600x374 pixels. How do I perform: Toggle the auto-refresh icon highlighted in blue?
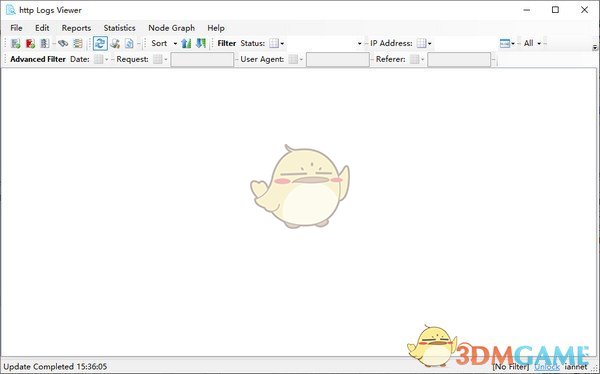tap(100, 43)
